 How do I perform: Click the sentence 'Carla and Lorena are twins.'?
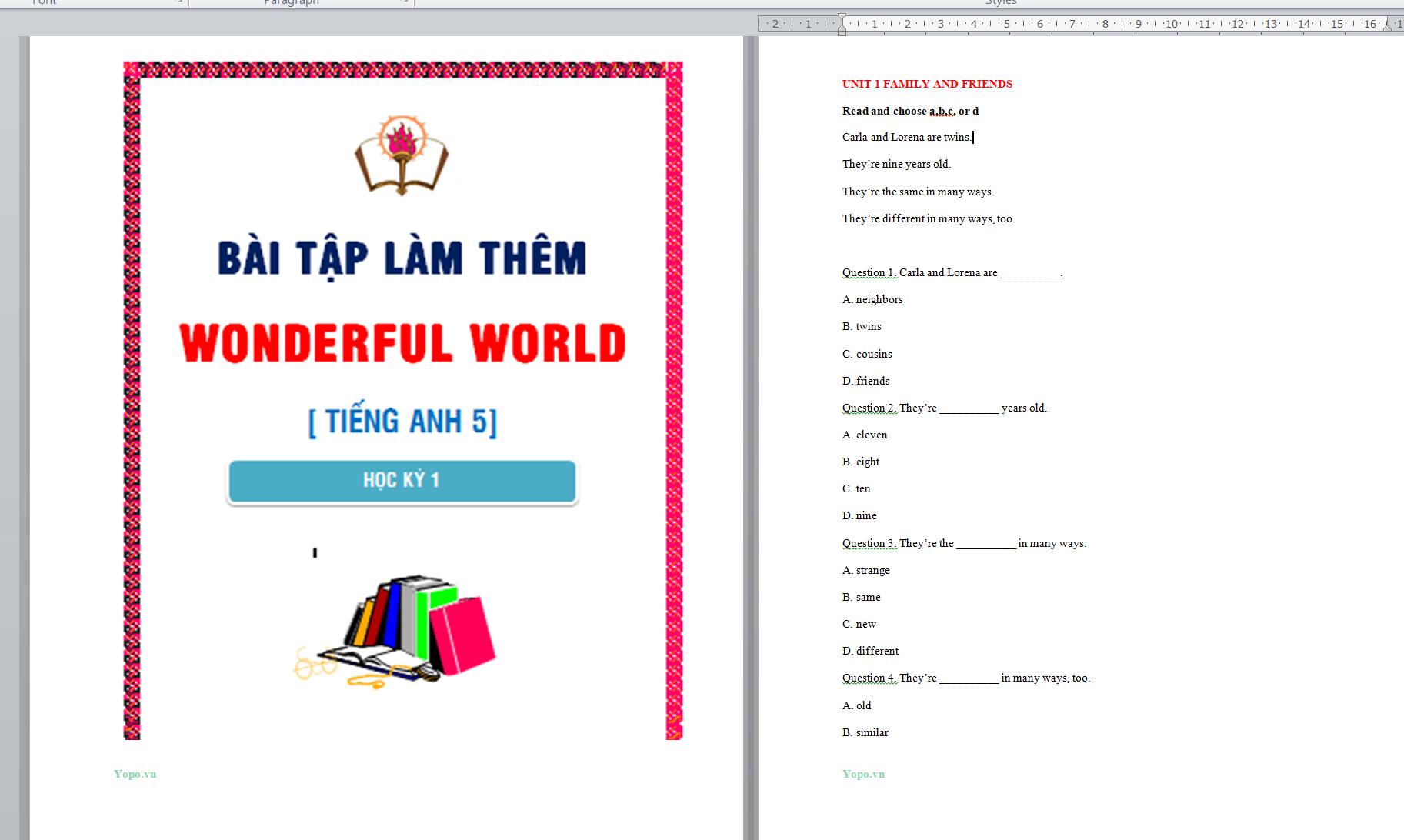(x=906, y=137)
